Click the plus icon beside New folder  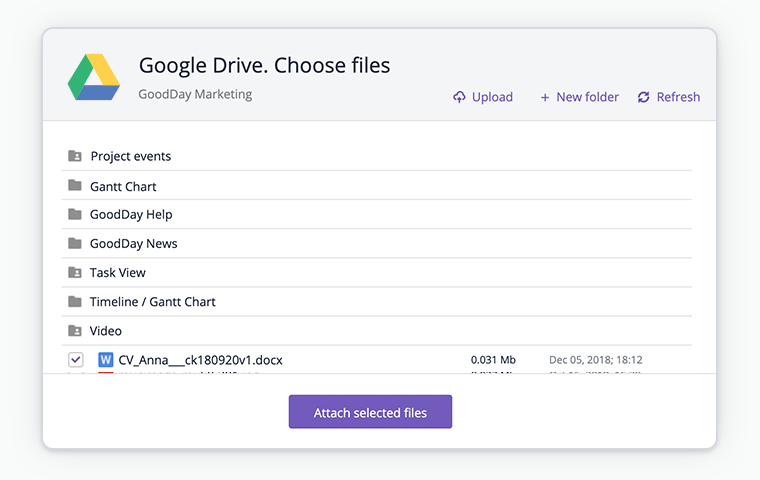click(545, 97)
